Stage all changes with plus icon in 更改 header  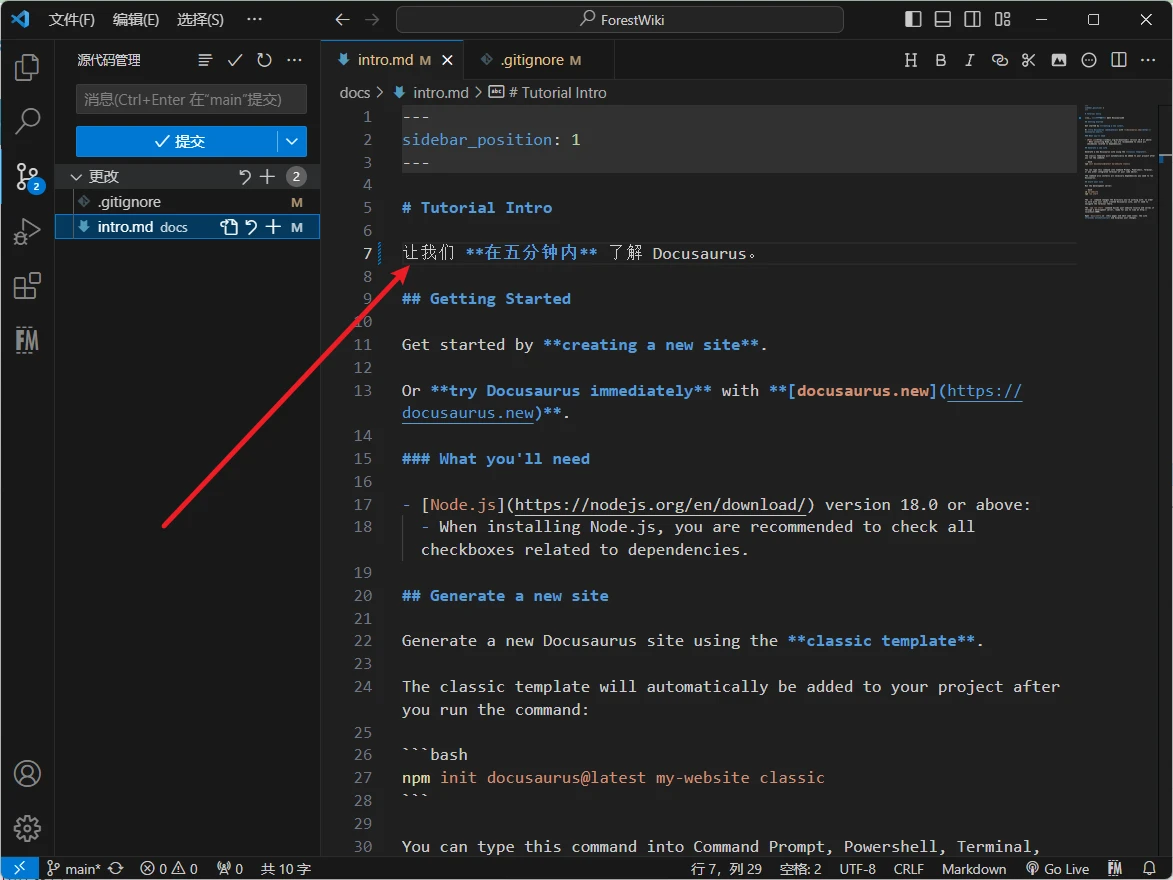[267, 177]
